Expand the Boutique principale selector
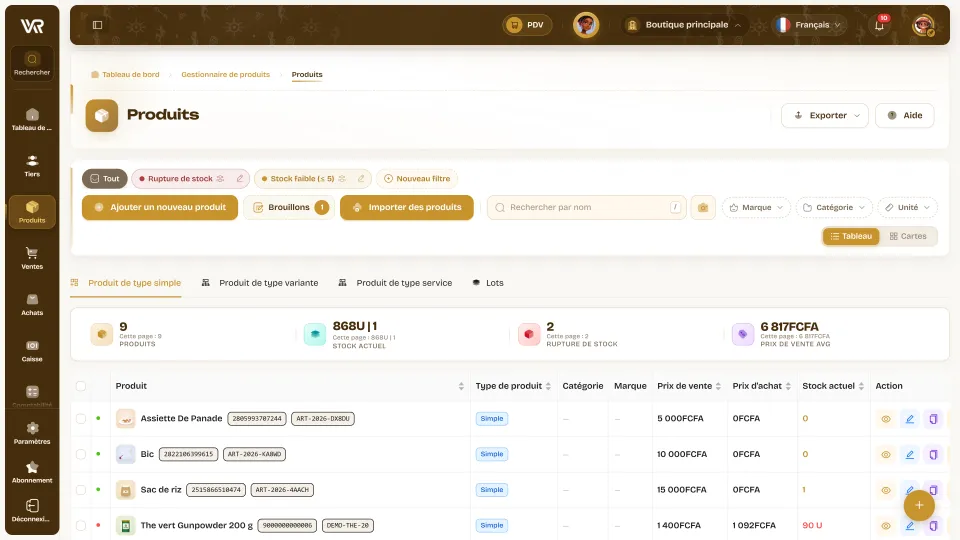Screen dimensions: 960x540 [x=686, y=25]
